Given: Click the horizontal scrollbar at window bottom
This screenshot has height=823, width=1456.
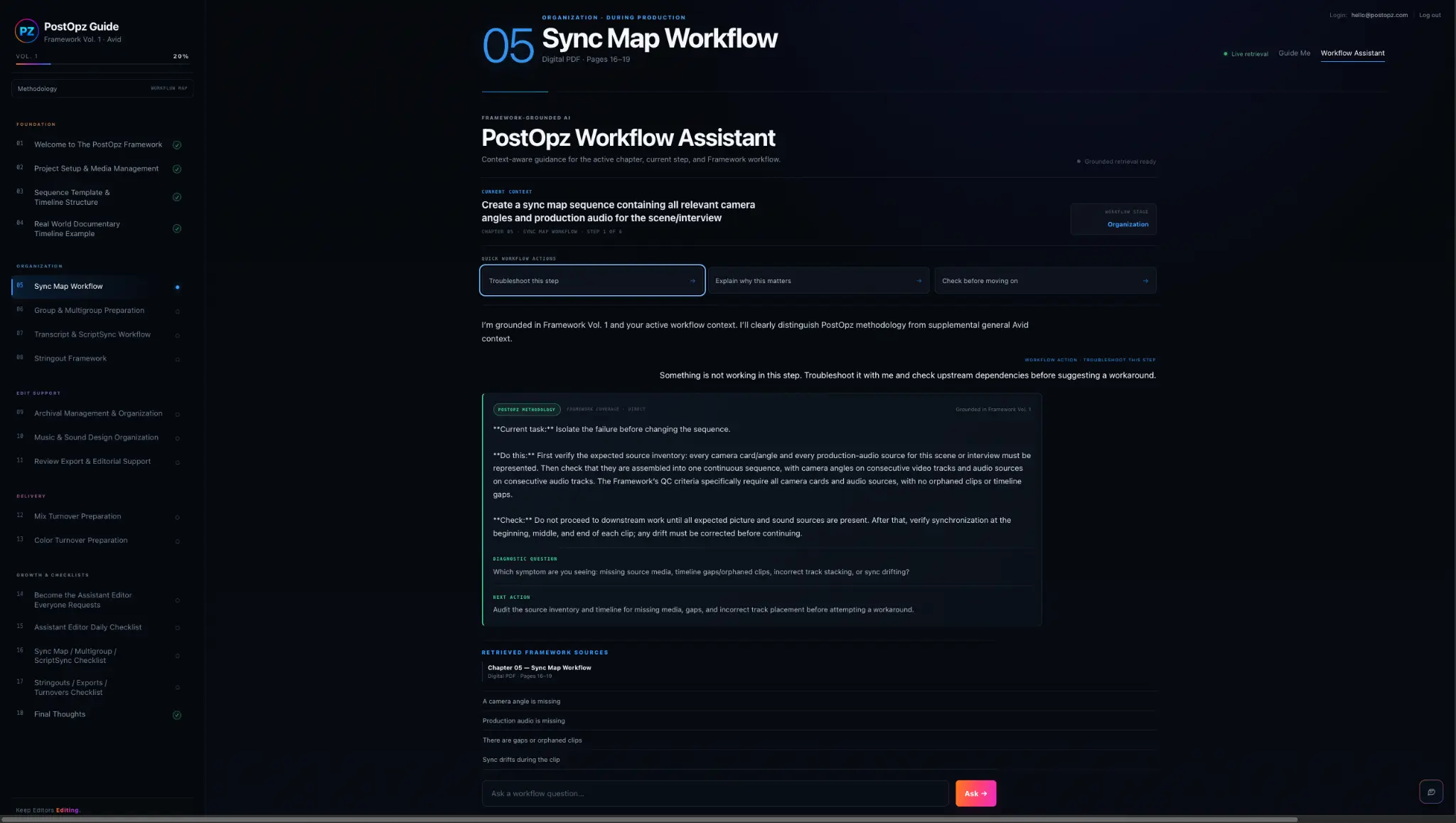Looking at the screenshot, I should coord(649,819).
